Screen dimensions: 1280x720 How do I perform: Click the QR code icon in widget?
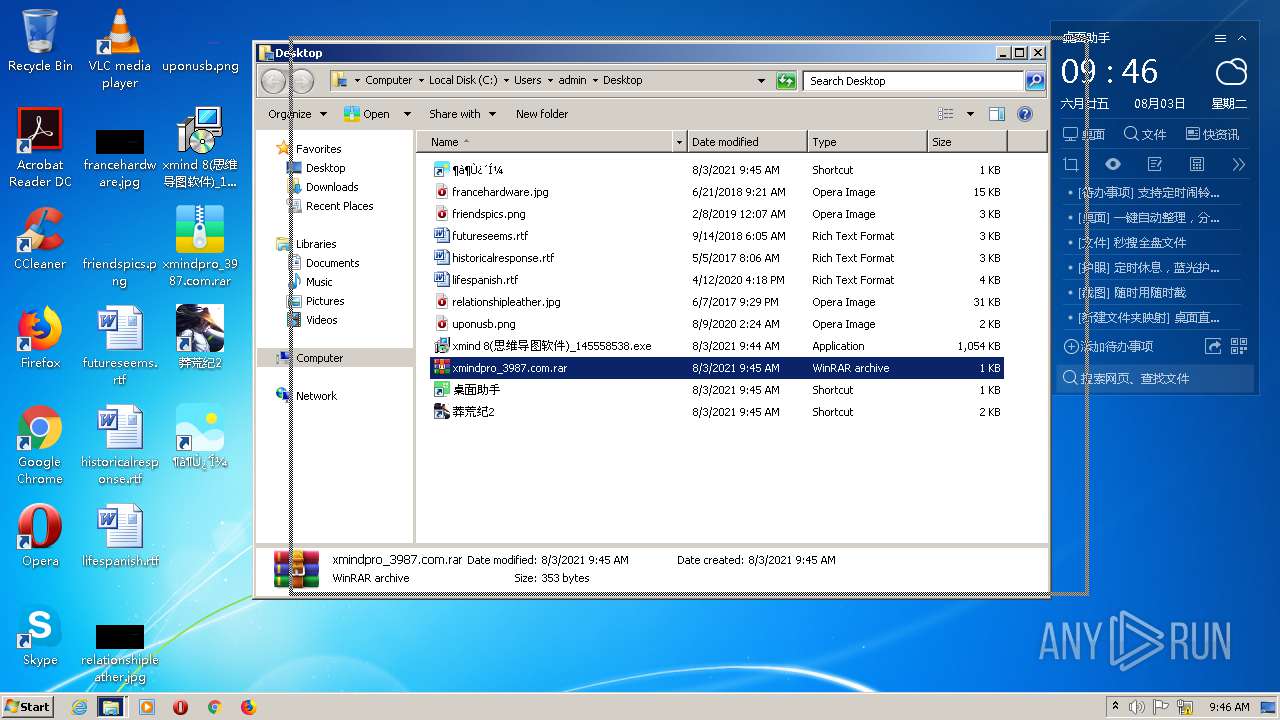(x=1239, y=346)
